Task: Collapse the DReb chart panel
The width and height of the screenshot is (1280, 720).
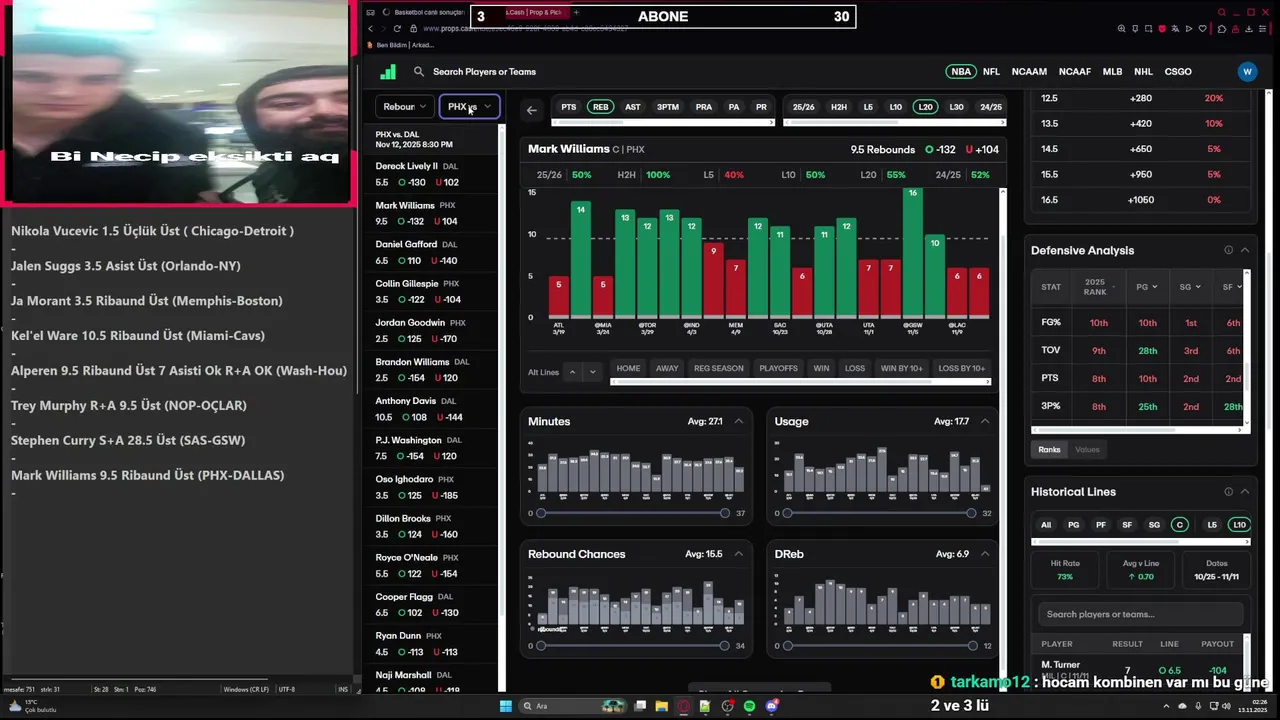Action: [x=985, y=554]
